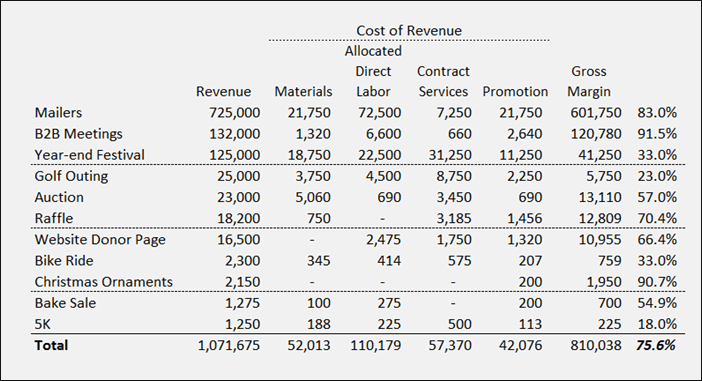Click the Promotion column header
The width and height of the screenshot is (702, 381).
coord(515,91)
